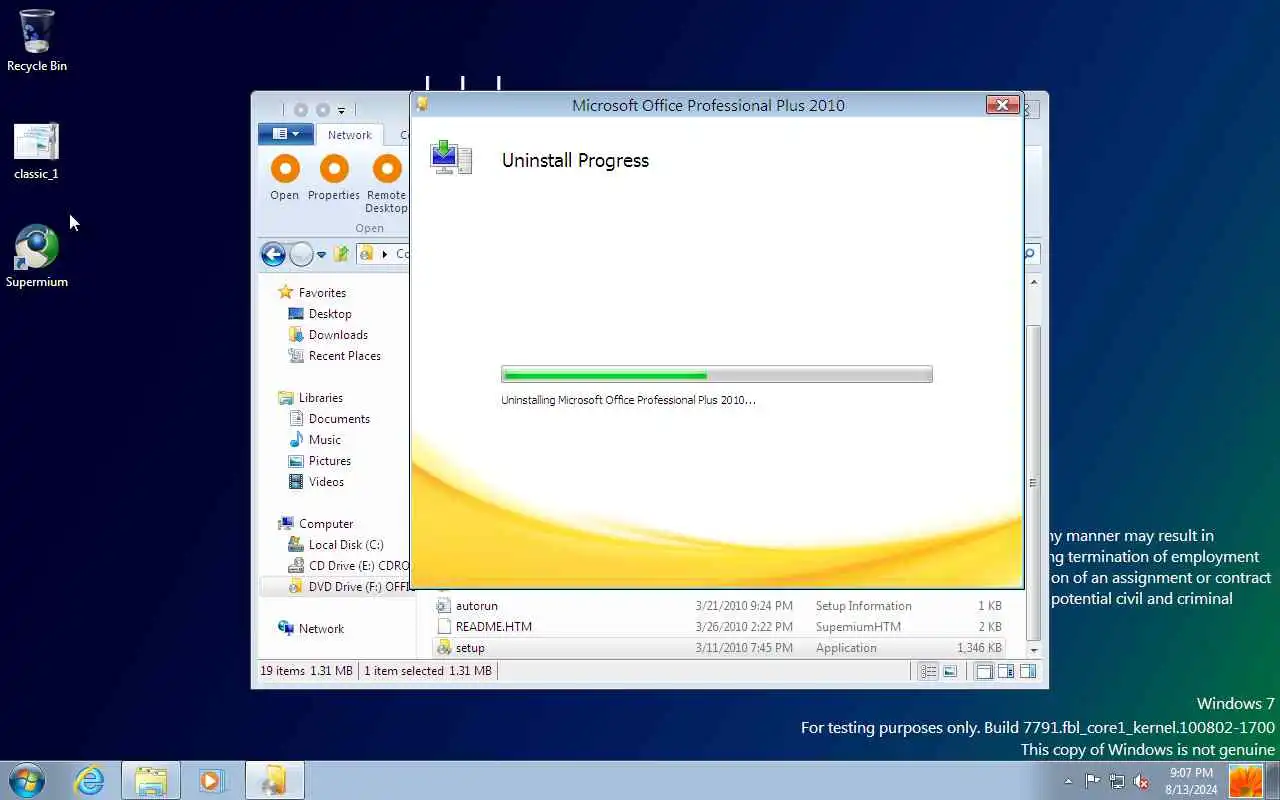Screen dimensions: 1280x800
Task: Open Windows Media Player from taskbar
Action: pos(211,780)
